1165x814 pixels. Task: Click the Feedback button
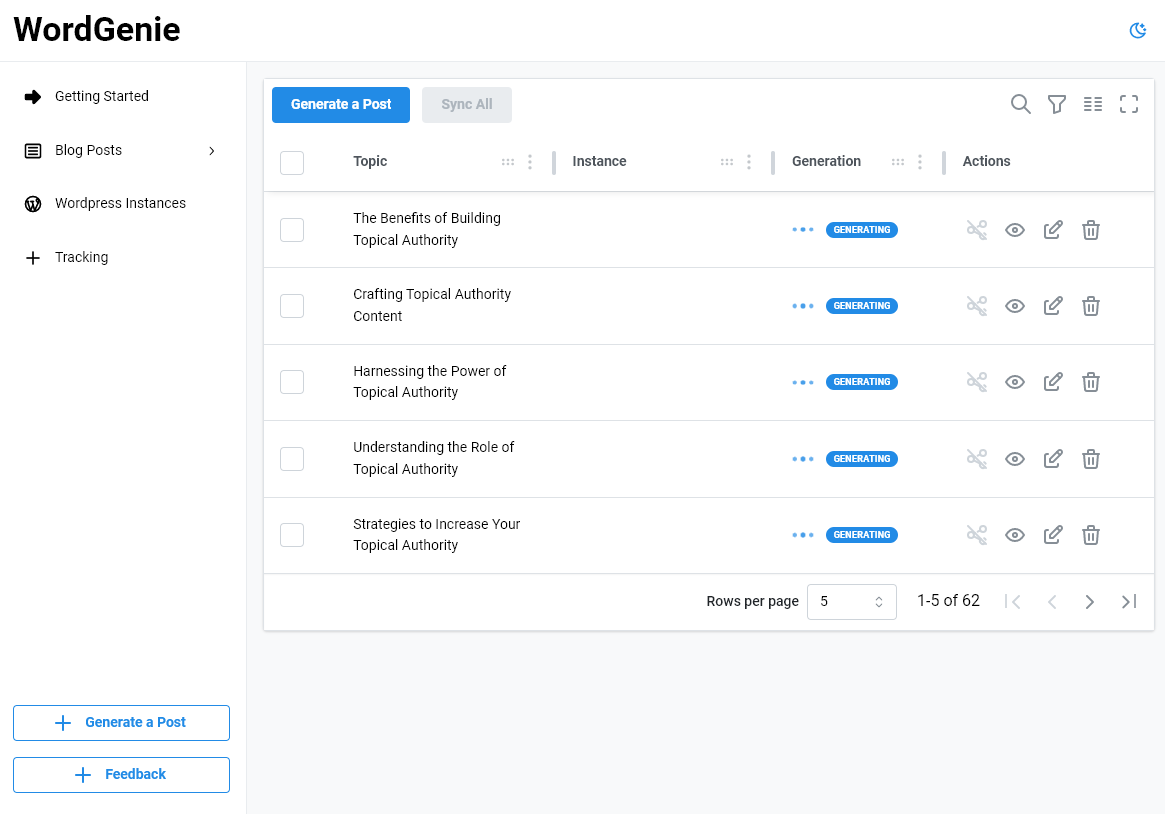click(x=121, y=774)
